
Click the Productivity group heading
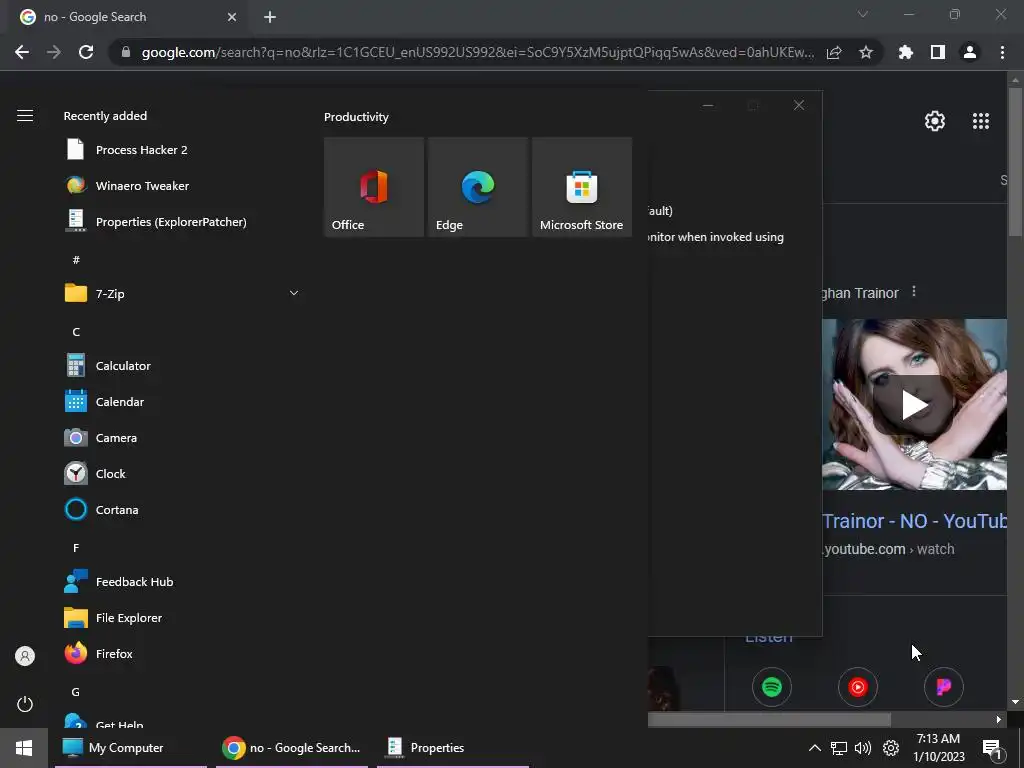click(x=357, y=117)
